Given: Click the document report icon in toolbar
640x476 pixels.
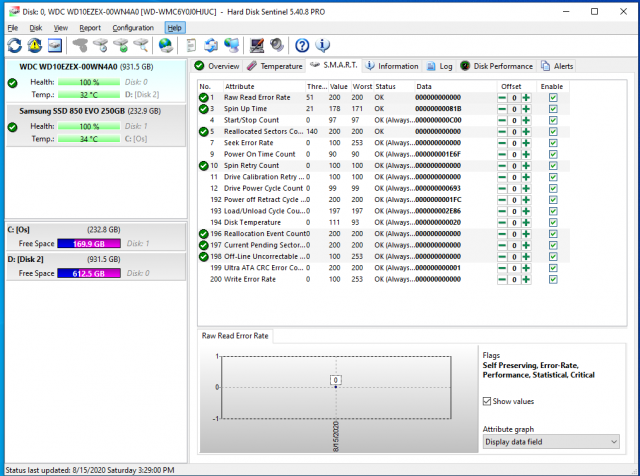Looking at the screenshot, I should [190, 45].
